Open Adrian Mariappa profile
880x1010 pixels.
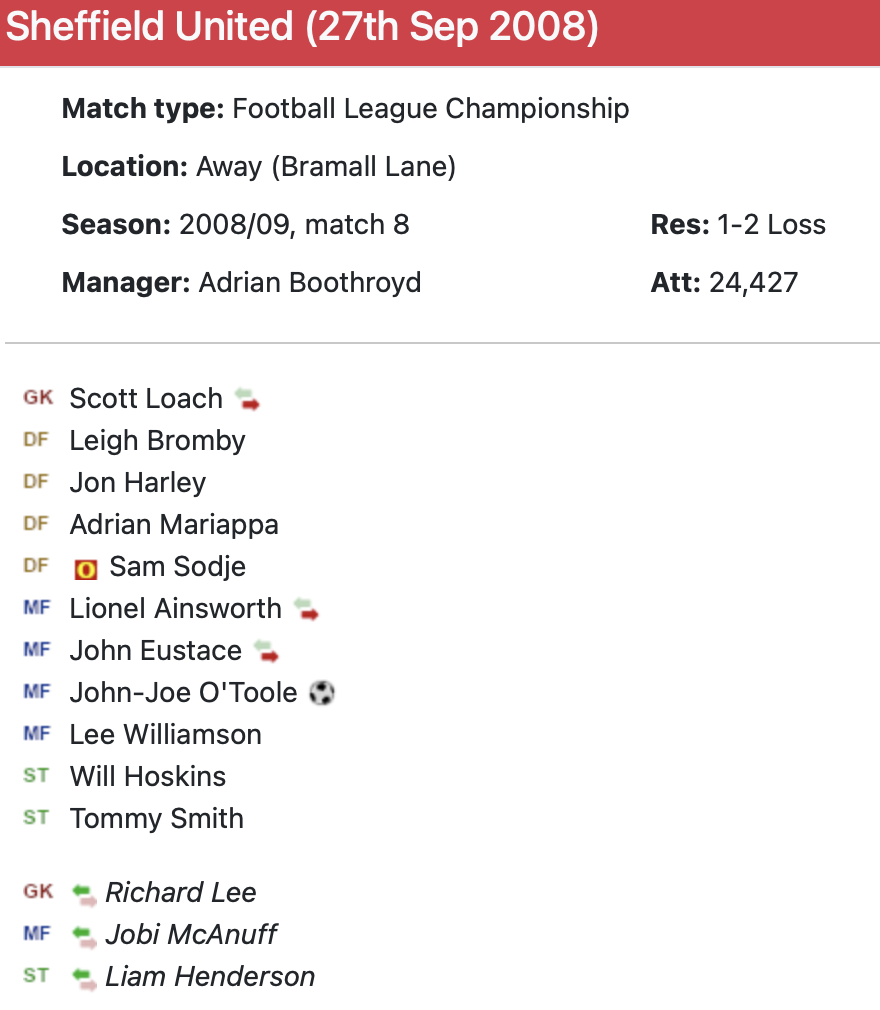pyautogui.click(x=174, y=525)
